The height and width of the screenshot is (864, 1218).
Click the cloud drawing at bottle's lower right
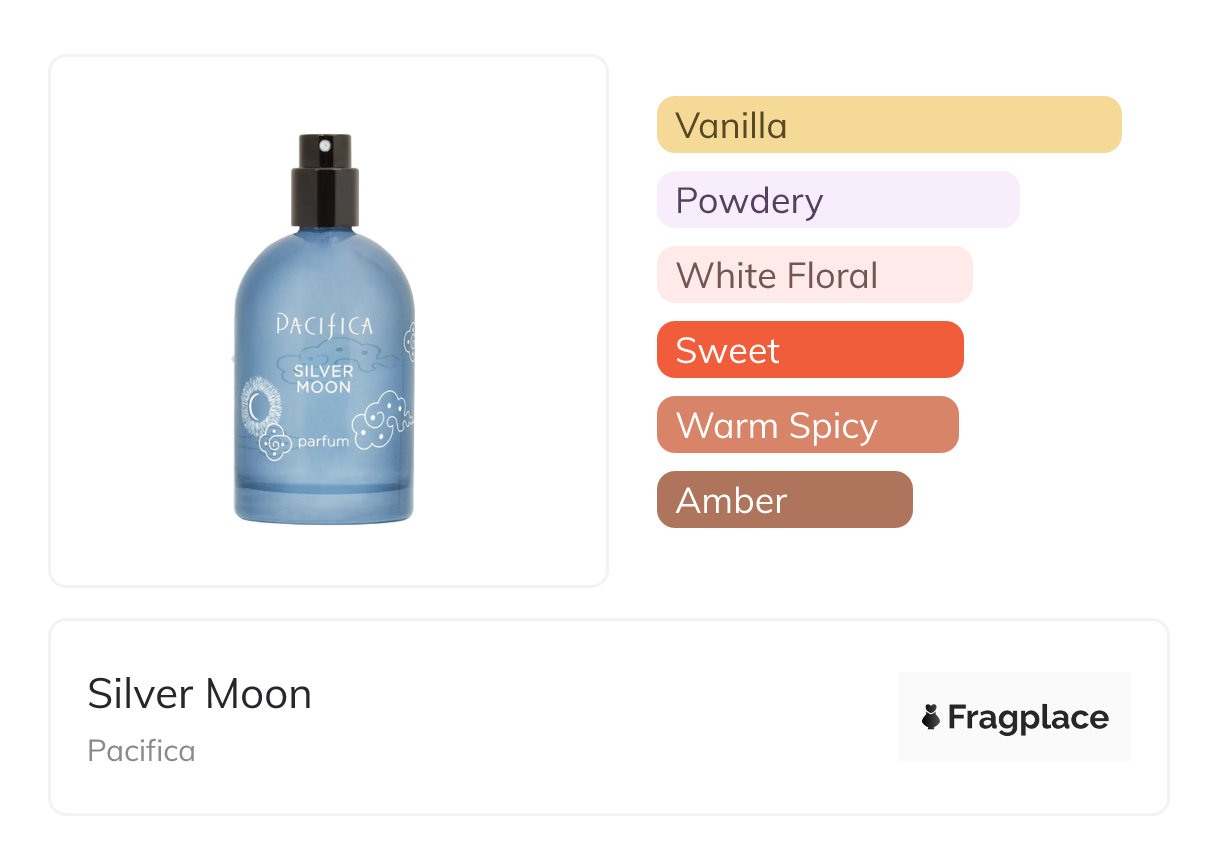(383, 420)
